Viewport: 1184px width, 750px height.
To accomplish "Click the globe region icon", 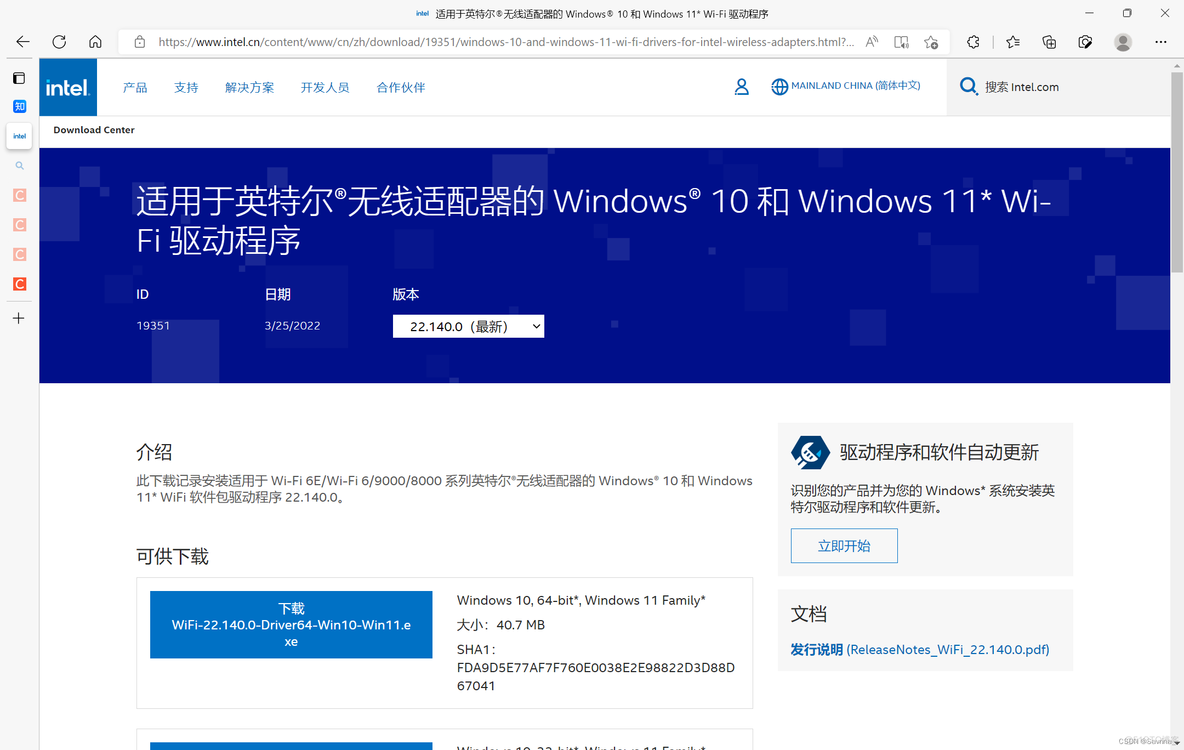I will (779, 87).
